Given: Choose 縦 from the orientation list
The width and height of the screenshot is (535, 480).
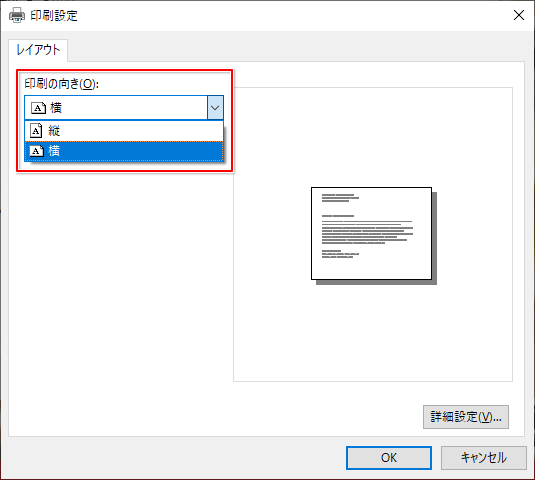Looking at the screenshot, I should [x=124, y=131].
